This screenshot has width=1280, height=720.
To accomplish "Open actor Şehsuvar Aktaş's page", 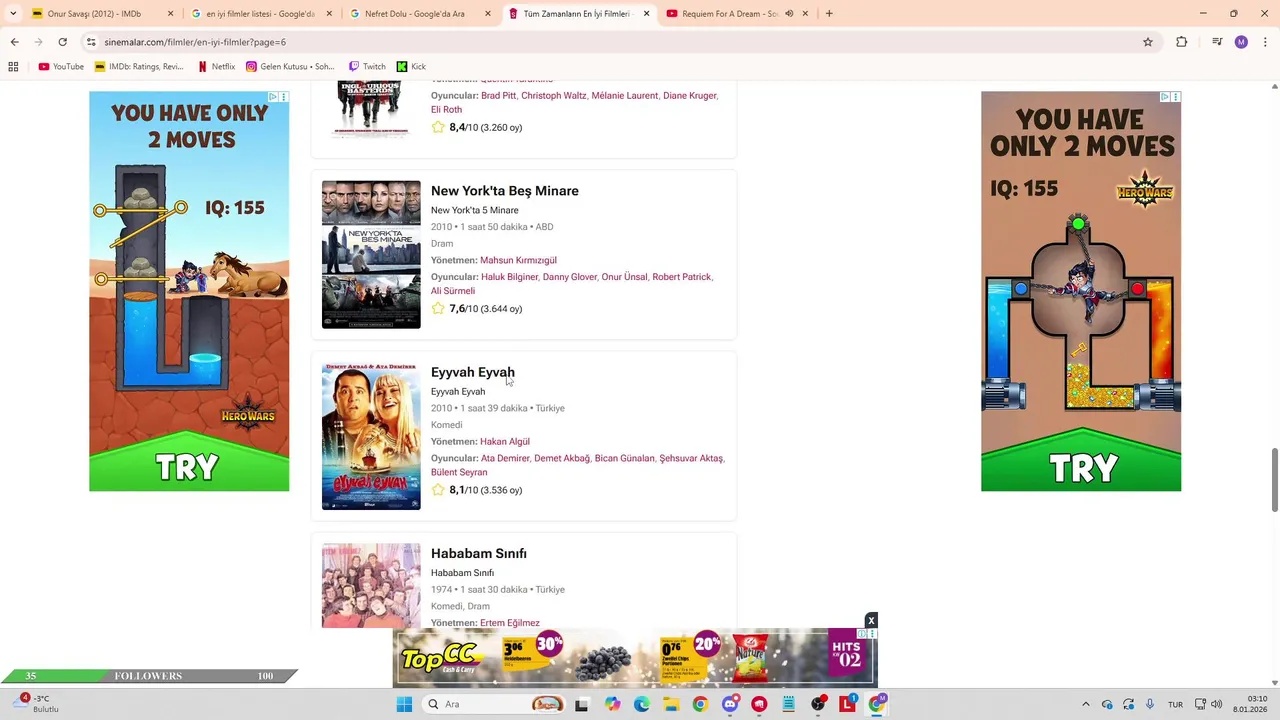I will coord(690,458).
